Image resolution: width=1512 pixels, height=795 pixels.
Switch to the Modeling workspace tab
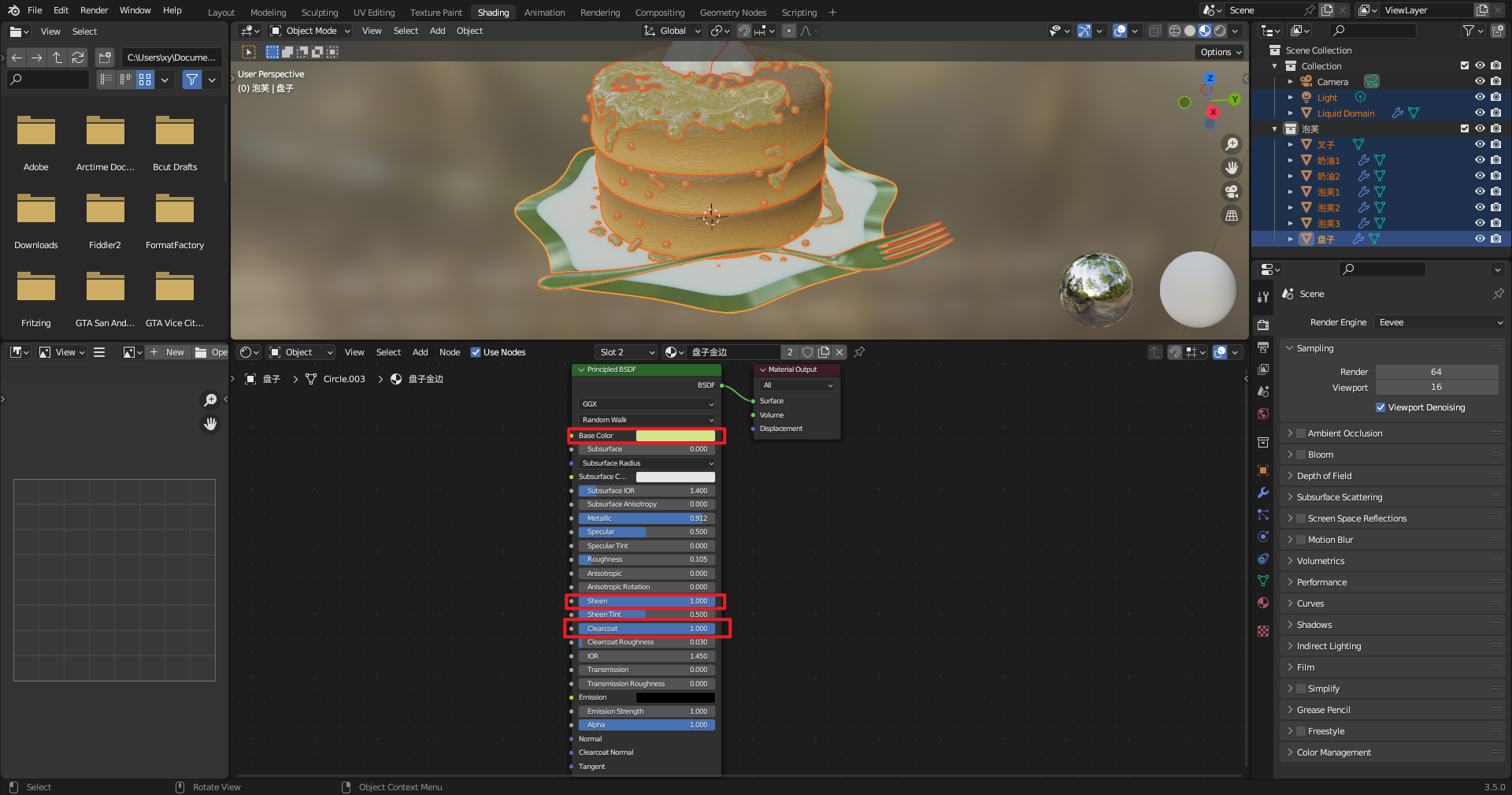point(268,13)
